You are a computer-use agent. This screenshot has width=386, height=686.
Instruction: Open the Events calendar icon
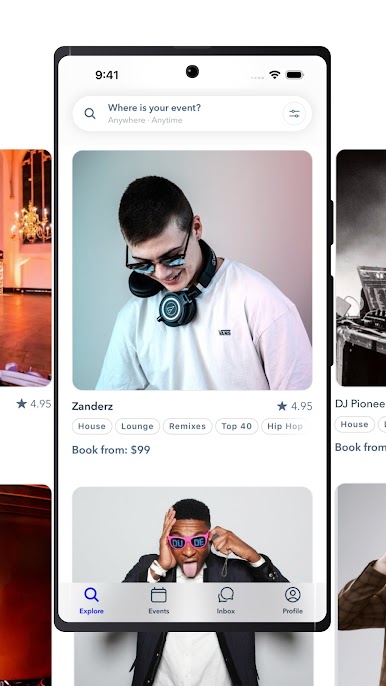[x=158, y=595]
